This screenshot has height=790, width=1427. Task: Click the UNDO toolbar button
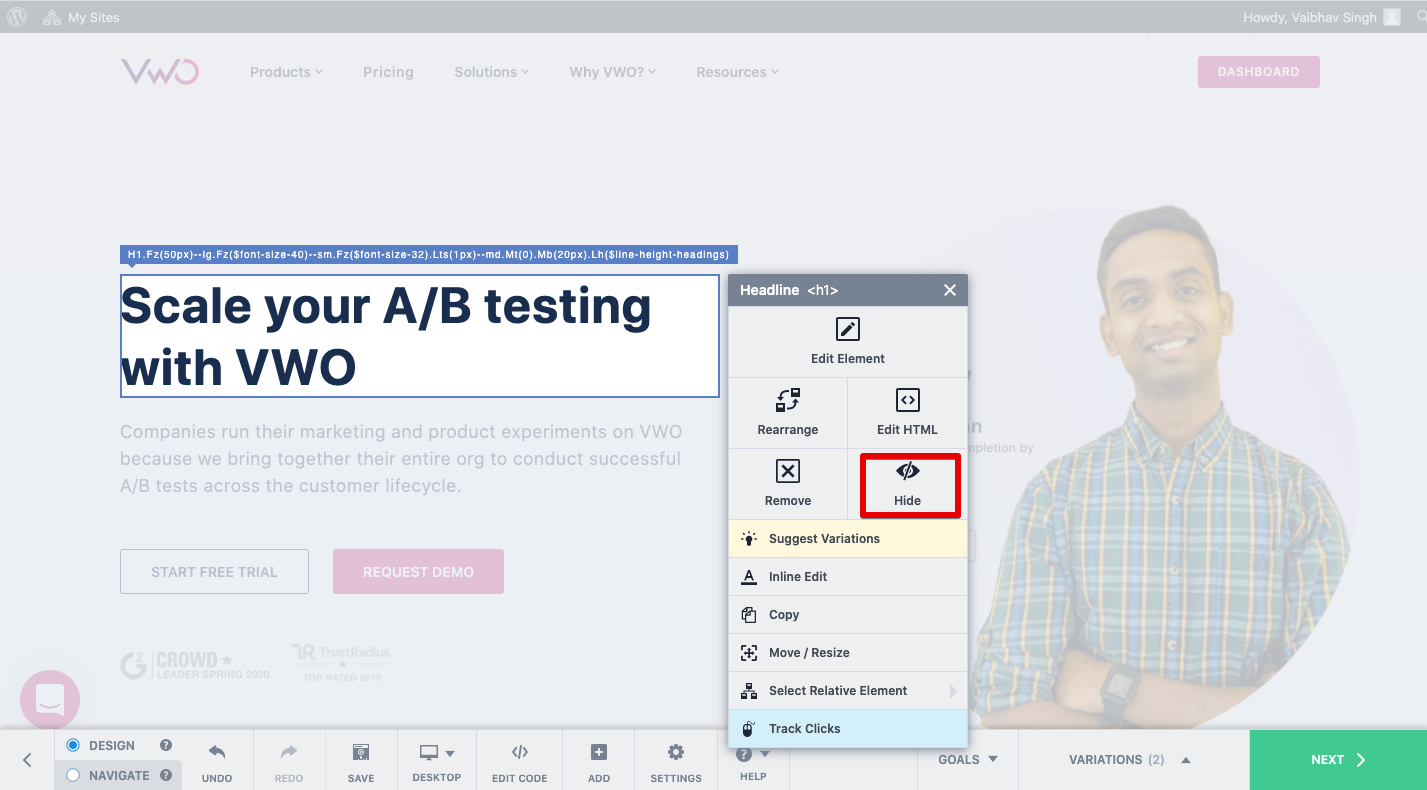(x=217, y=761)
